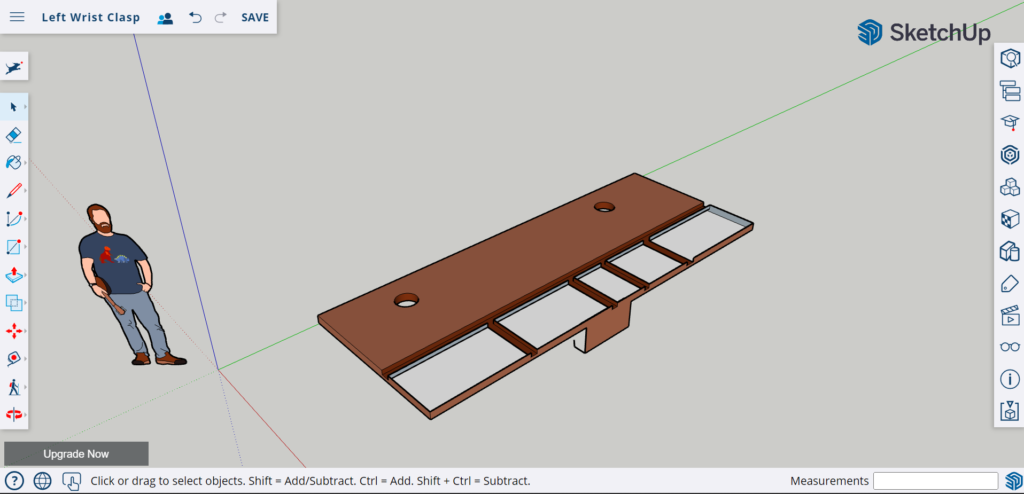Open the Outliner panel

click(1010, 91)
